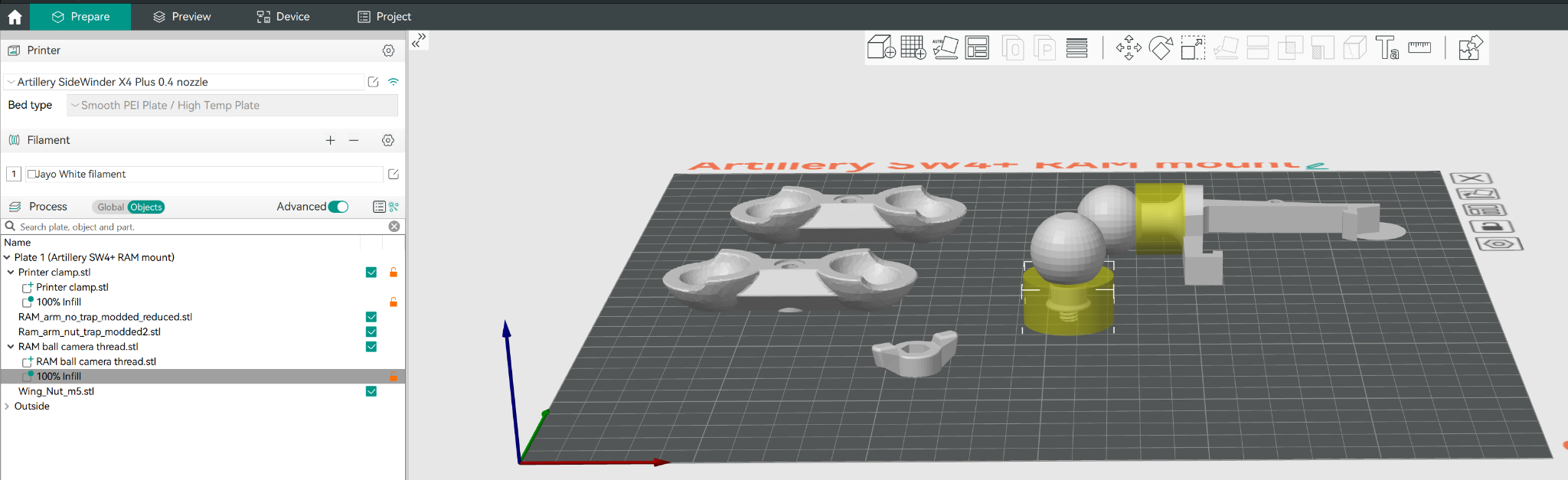
Task: Click orange lock on Printer clamp.stl row
Action: pyautogui.click(x=394, y=273)
